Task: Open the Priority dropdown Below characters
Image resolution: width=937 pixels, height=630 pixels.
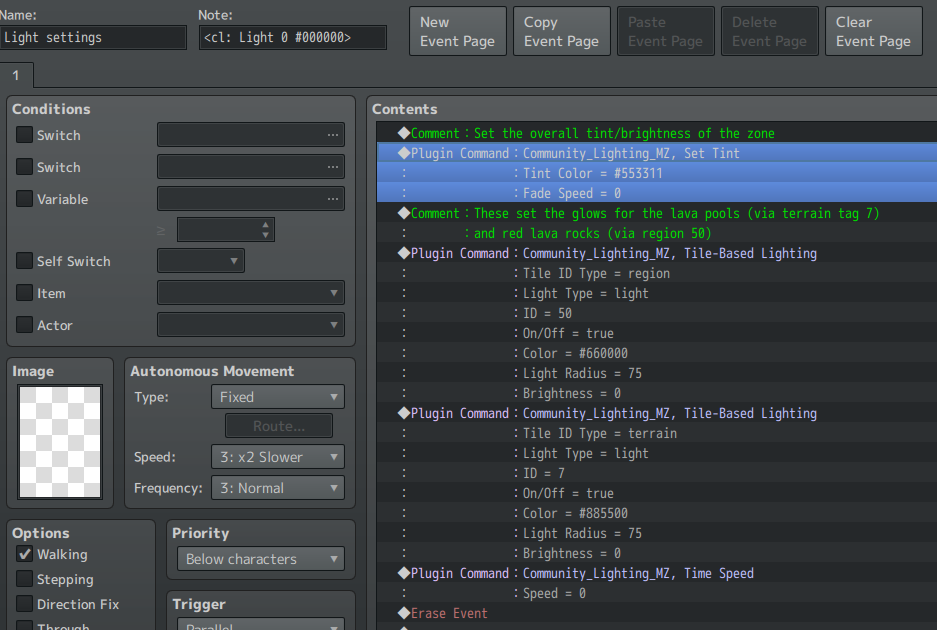Action: (261, 559)
